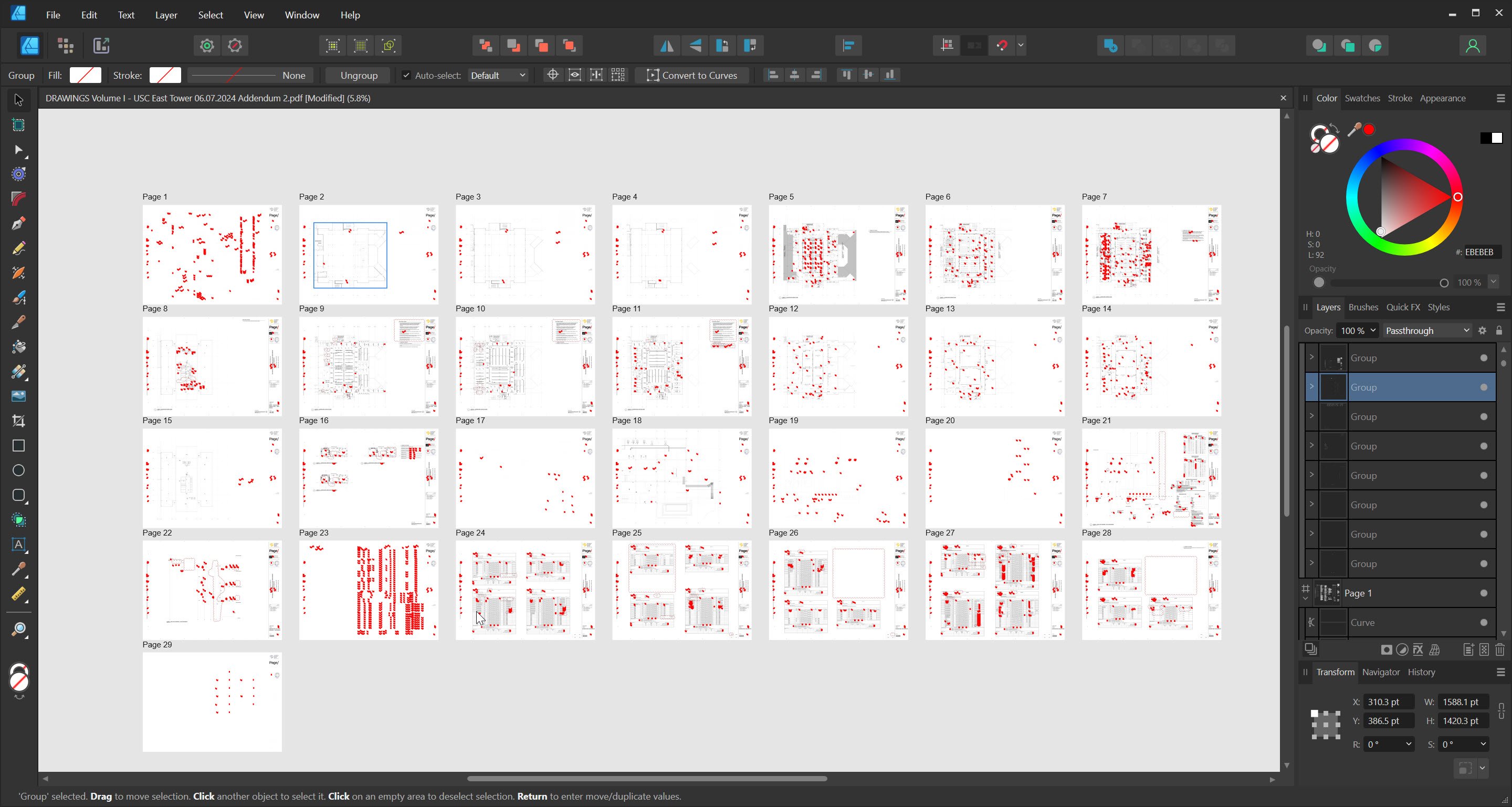The width and height of the screenshot is (1512, 807).
Task: Click Flip Horizontal in toolbar
Action: pos(667,46)
